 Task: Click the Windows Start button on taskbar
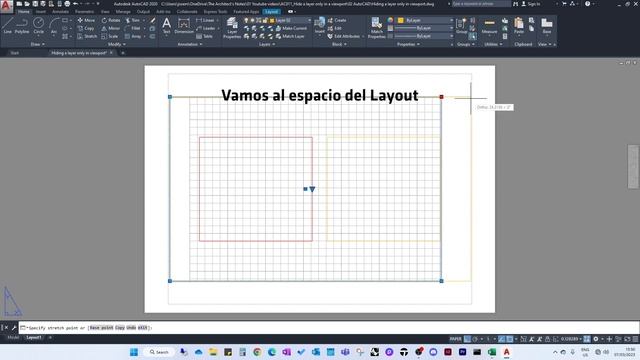(x=134, y=352)
